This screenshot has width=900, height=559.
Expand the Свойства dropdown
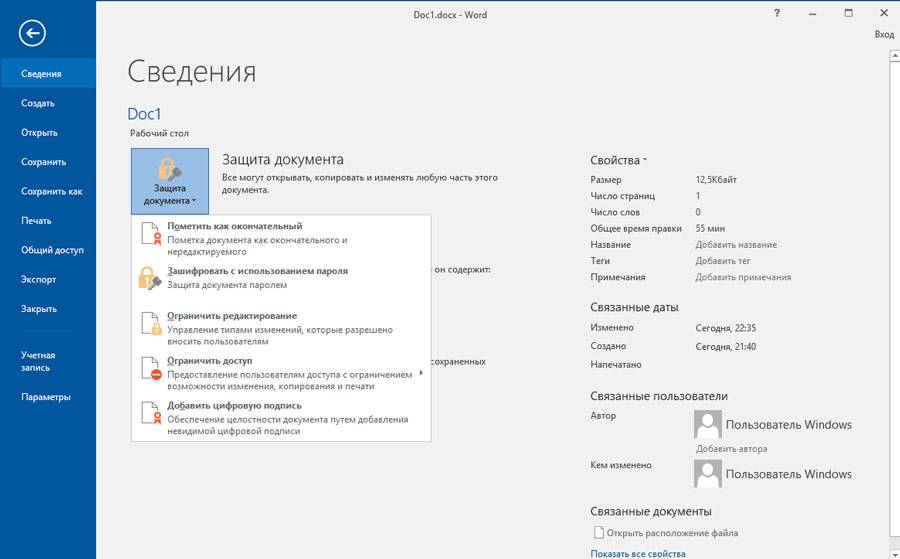pyautogui.click(x=618, y=161)
